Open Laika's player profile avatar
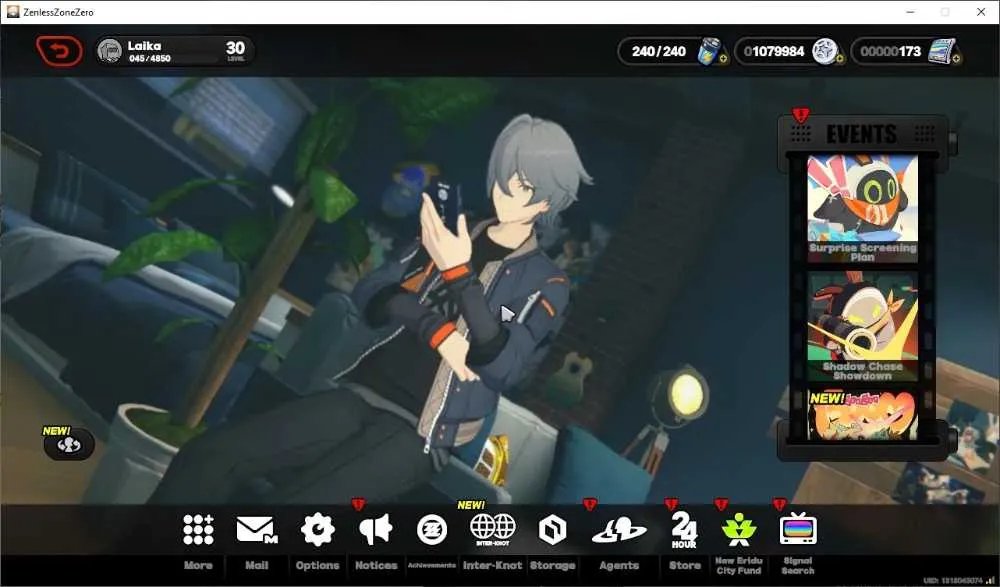Viewport: 1000px width, 587px height. click(110, 51)
